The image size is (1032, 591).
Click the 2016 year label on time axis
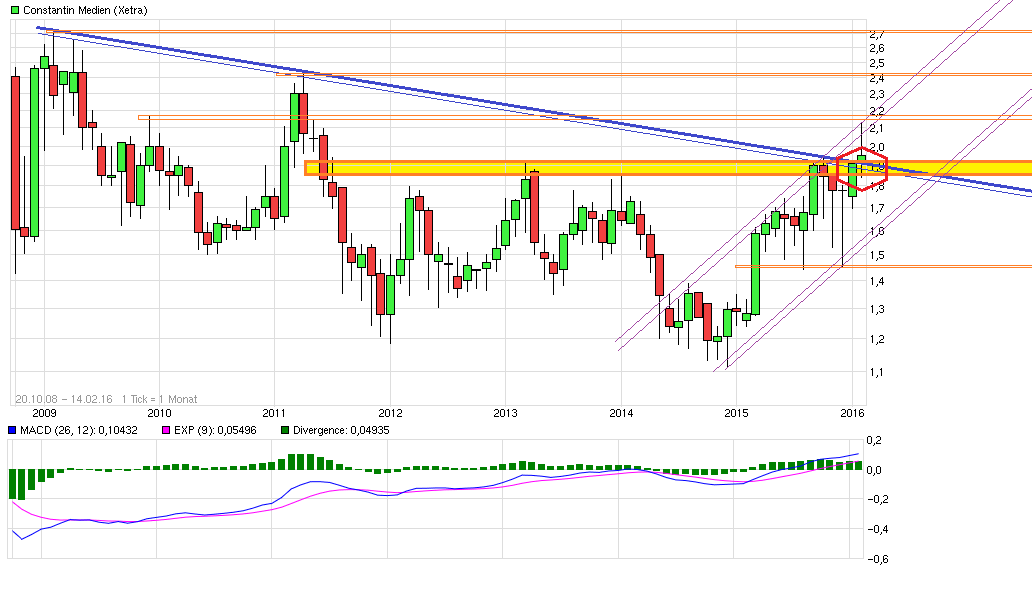(852, 413)
